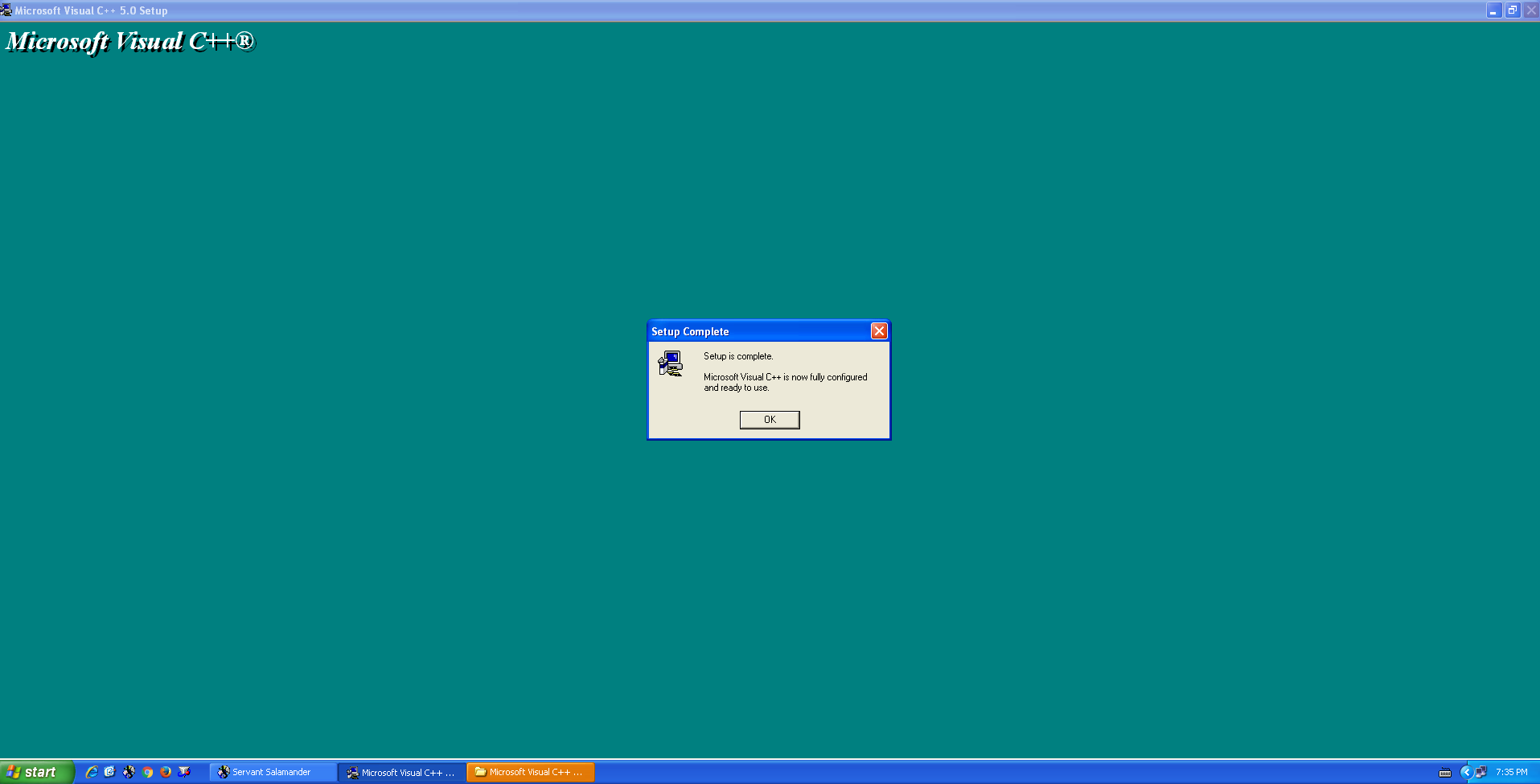Image resolution: width=1540 pixels, height=784 pixels.
Task: Launch Internet Explorer from Quick Launch
Action: pos(92,772)
